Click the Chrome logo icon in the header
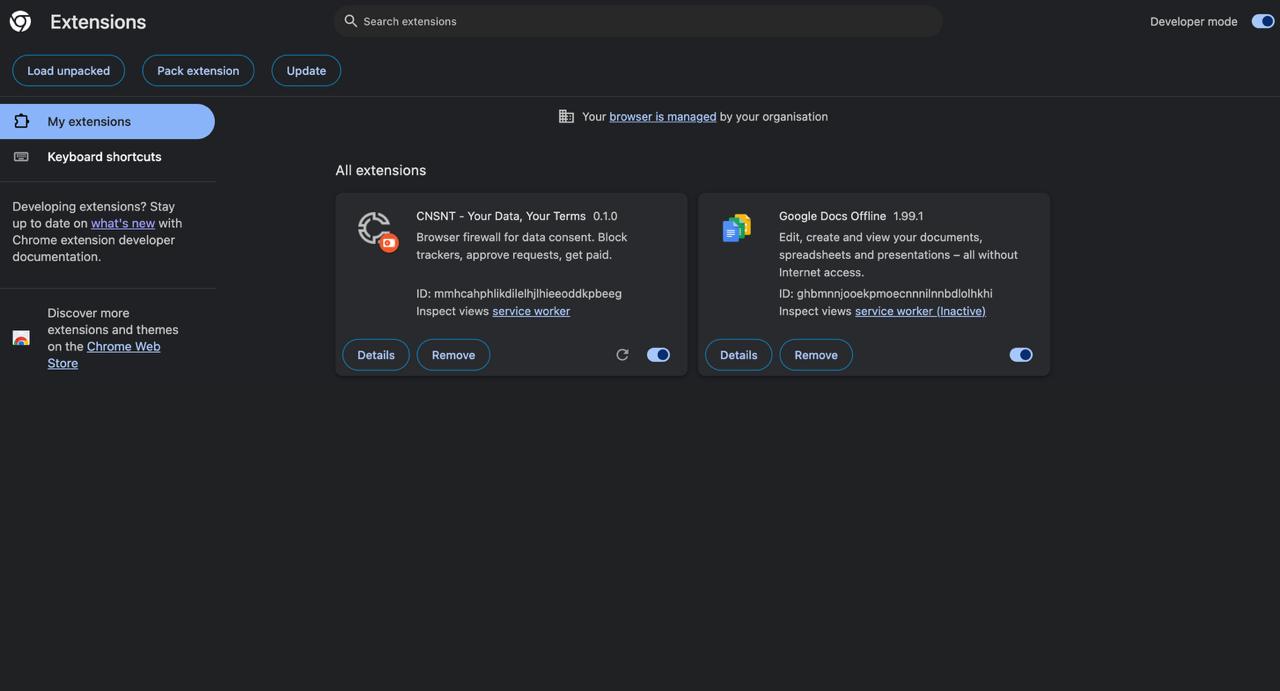The width and height of the screenshot is (1280, 691). (20, 20)
